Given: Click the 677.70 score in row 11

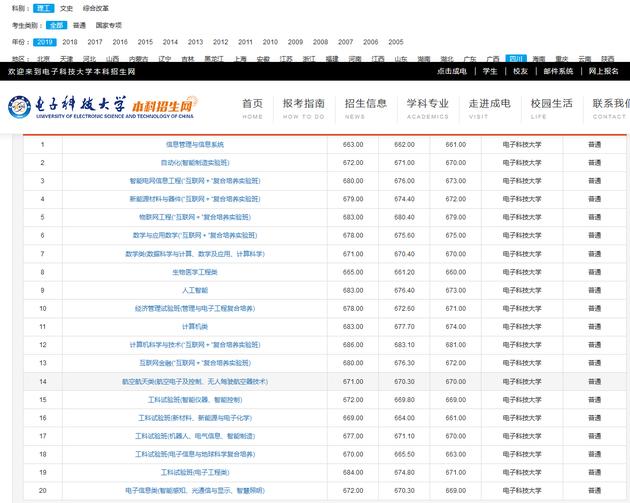Looking at the screenshot, I should (x=404, y=327).
